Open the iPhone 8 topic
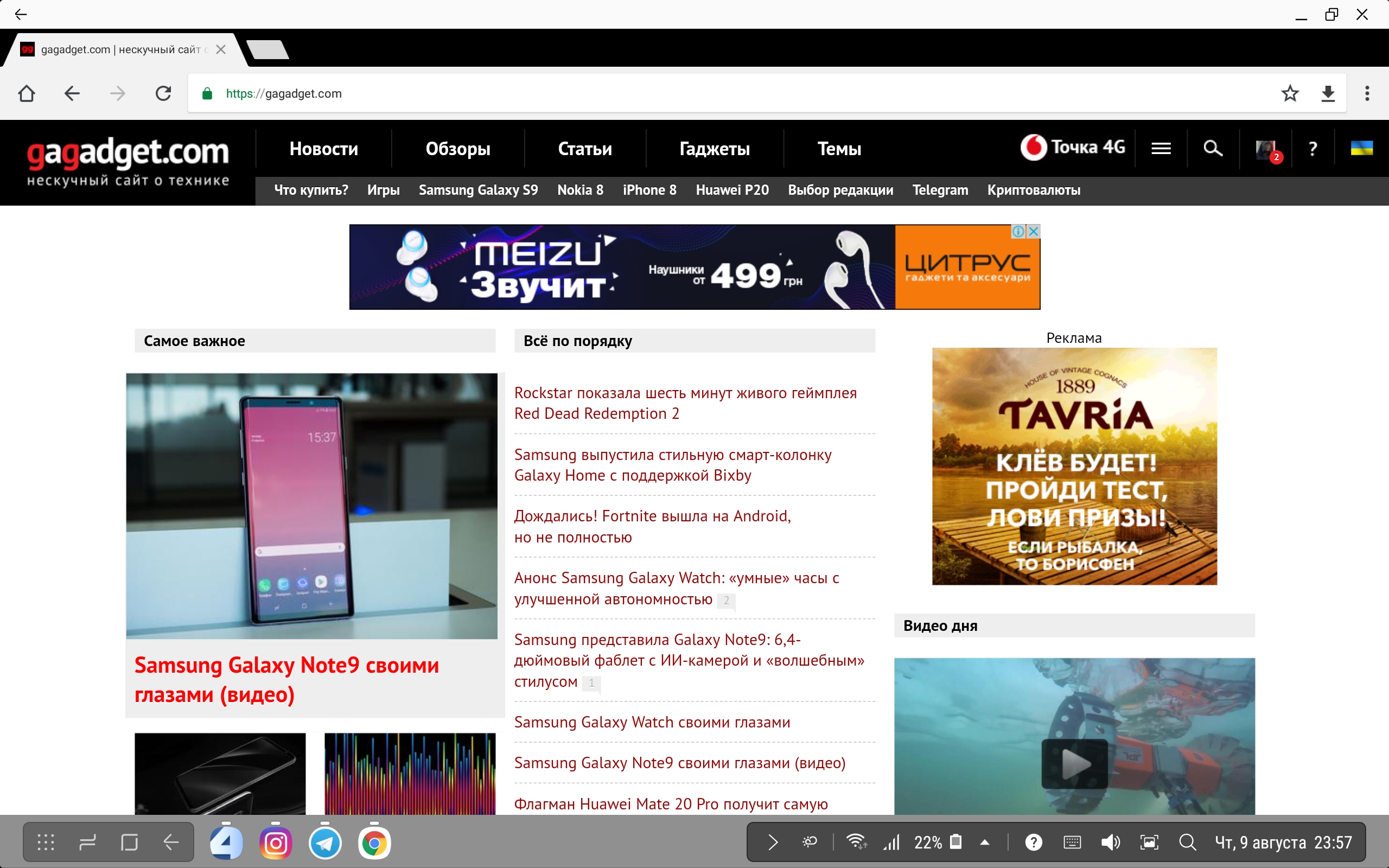Viewport: 1389px width, 868px height. (649, 190)
